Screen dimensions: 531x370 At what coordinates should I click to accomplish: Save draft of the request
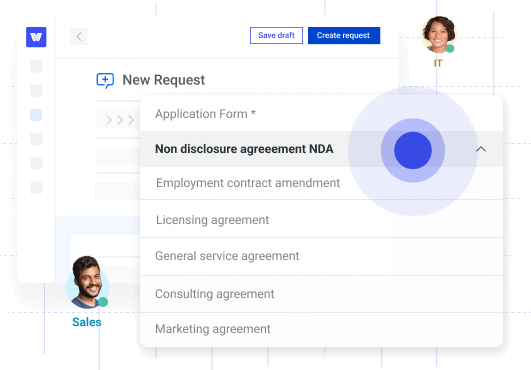276,36
